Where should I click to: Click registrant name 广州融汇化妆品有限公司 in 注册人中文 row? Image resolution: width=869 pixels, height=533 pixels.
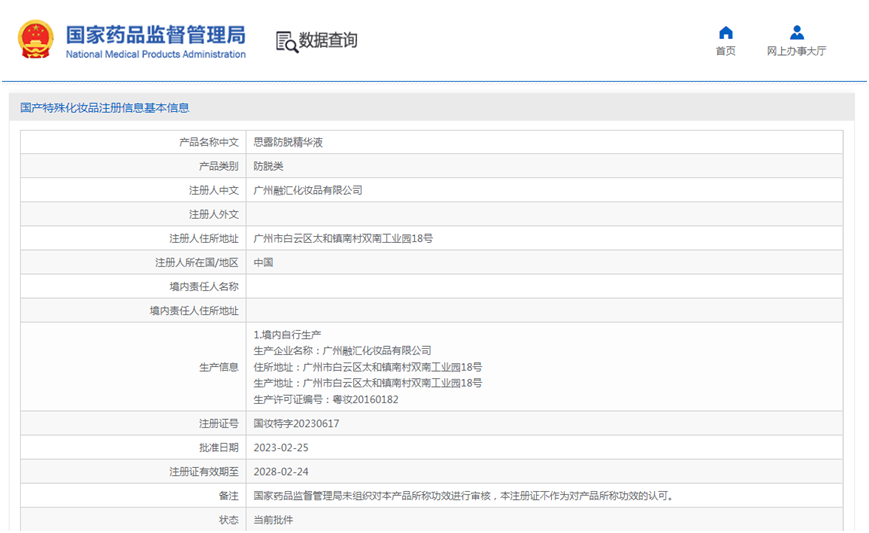point(308,190)
